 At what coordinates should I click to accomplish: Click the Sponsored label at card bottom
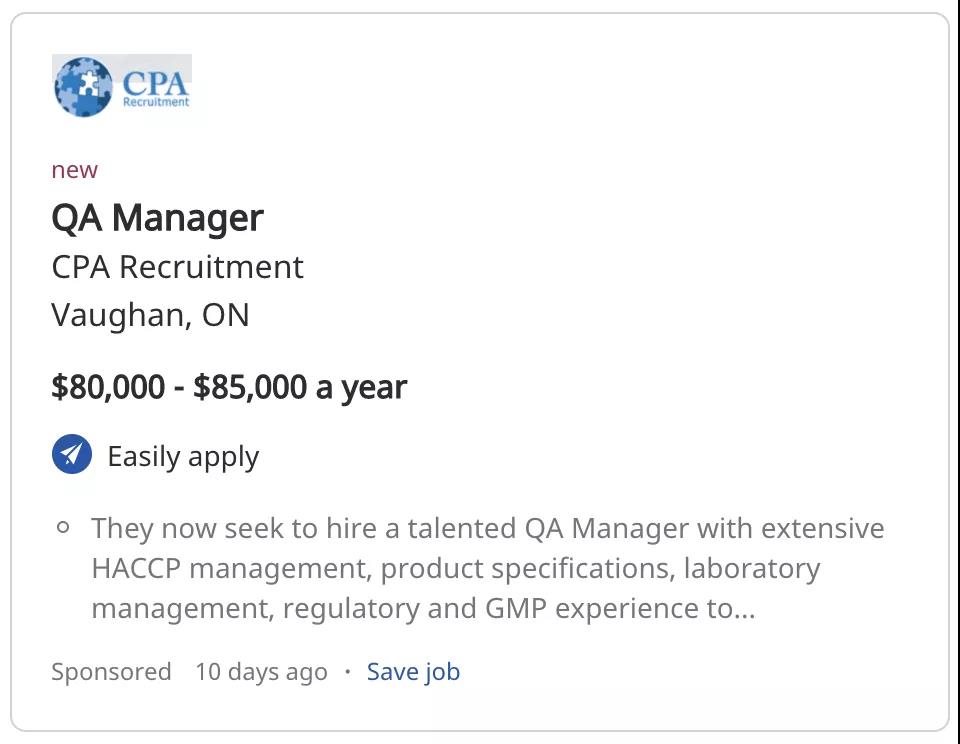coord(111,672)
